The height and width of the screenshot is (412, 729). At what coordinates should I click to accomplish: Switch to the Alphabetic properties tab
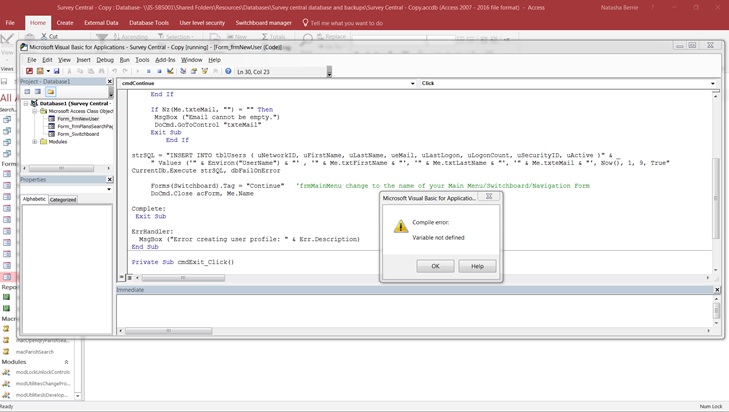click(34, 199)
